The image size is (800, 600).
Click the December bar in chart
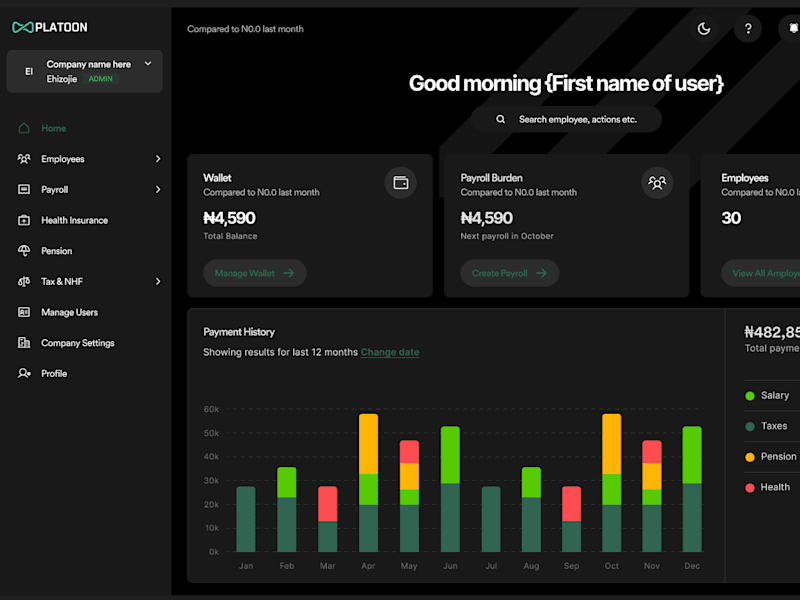pos(692,489)
